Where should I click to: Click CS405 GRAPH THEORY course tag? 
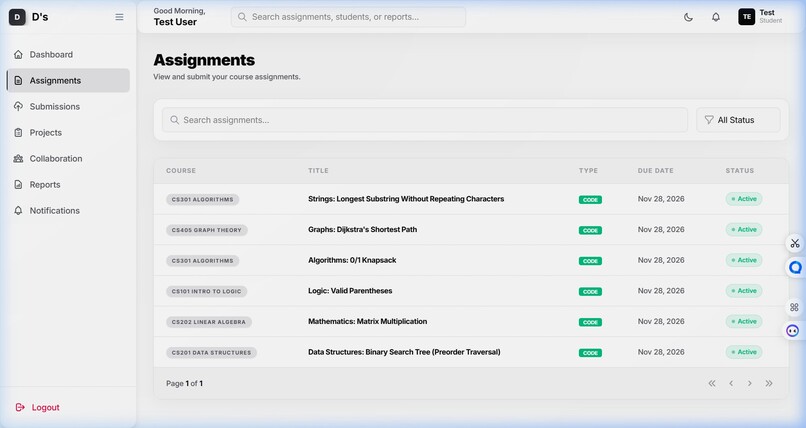point(207,230)
